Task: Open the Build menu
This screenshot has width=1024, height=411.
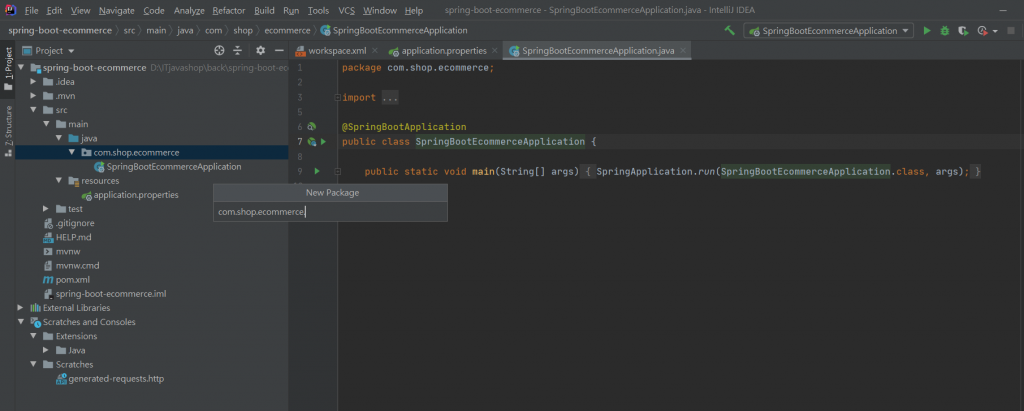Action: tap(264, 10)
